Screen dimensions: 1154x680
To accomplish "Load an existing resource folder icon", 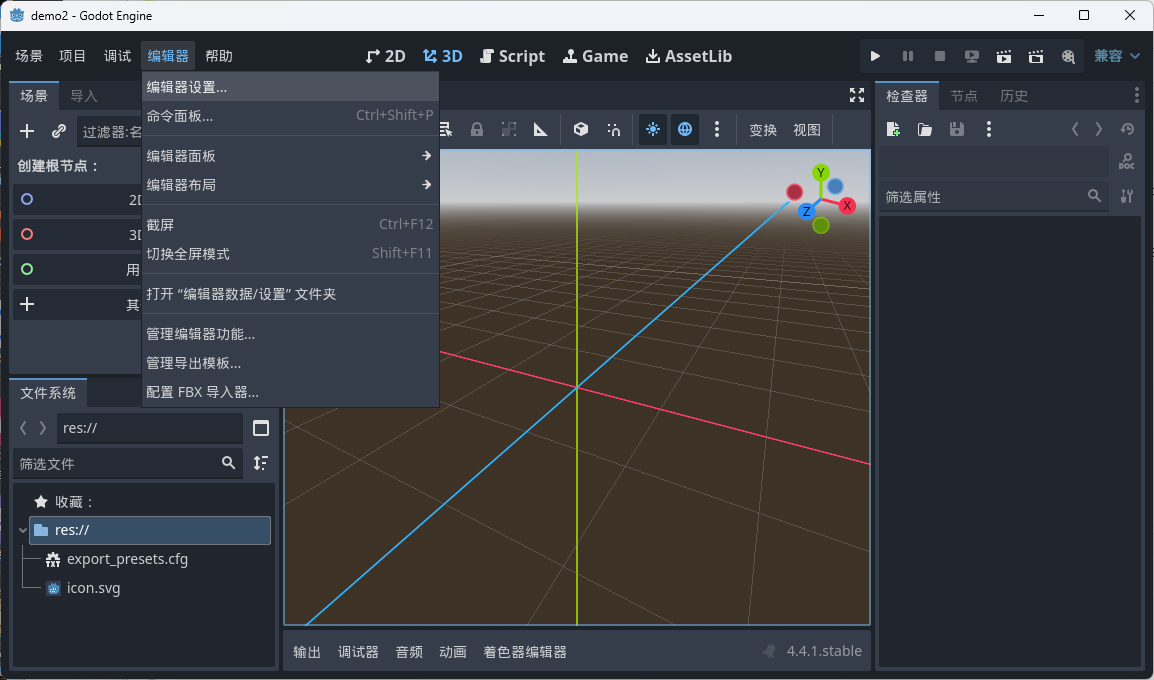I will pos(925,130).
